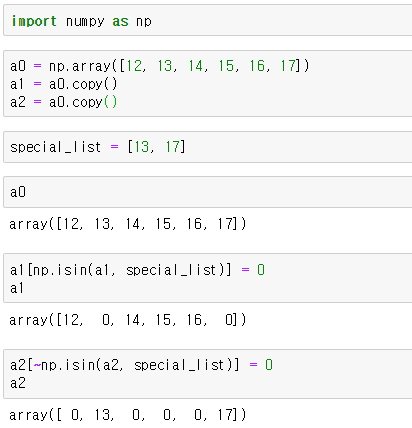Click the tilde operator before np.isin
Image resolution: width=412 pixels, height=428 pixels.
point(37,365)
